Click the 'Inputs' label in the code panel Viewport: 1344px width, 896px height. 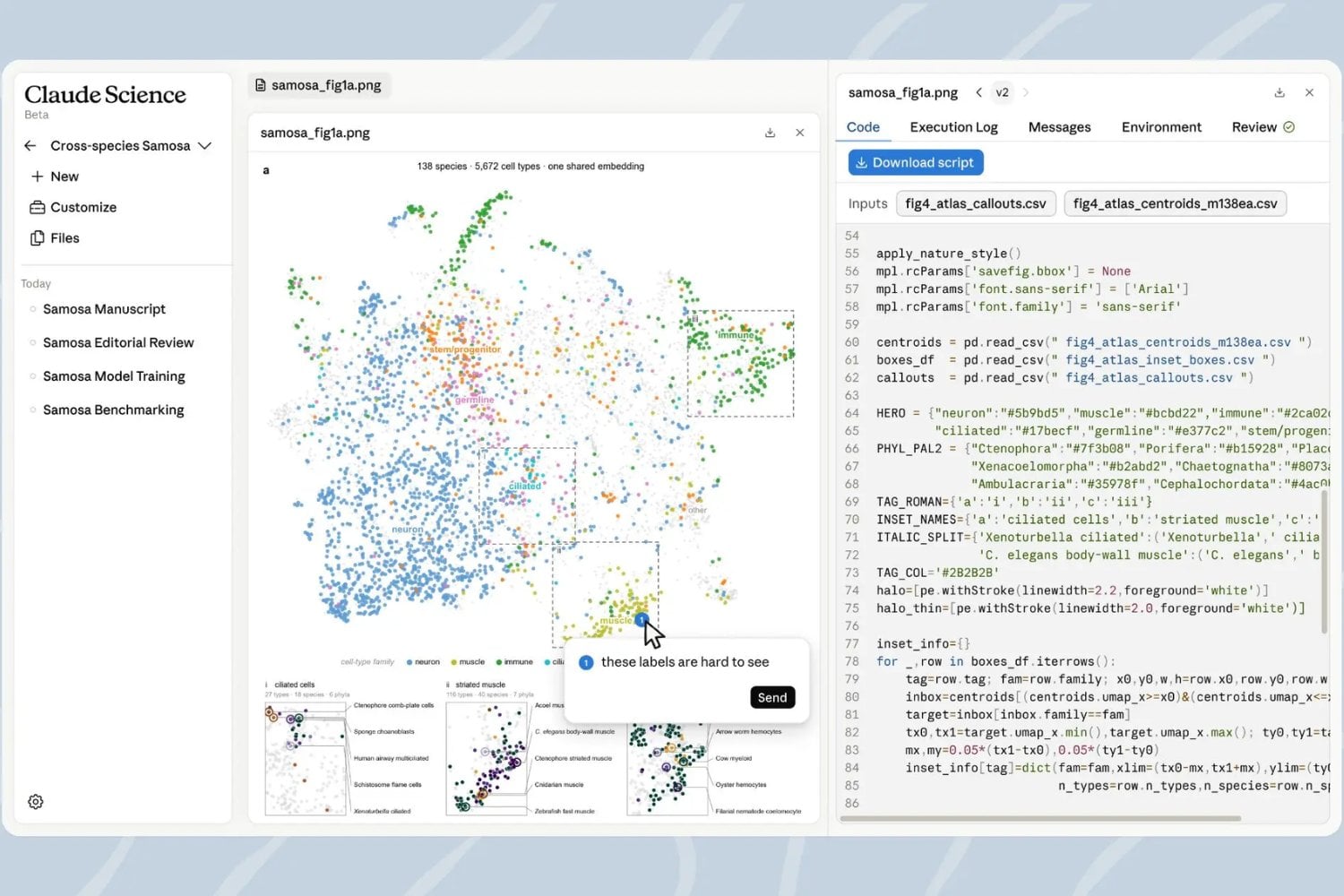pos(867,203)
